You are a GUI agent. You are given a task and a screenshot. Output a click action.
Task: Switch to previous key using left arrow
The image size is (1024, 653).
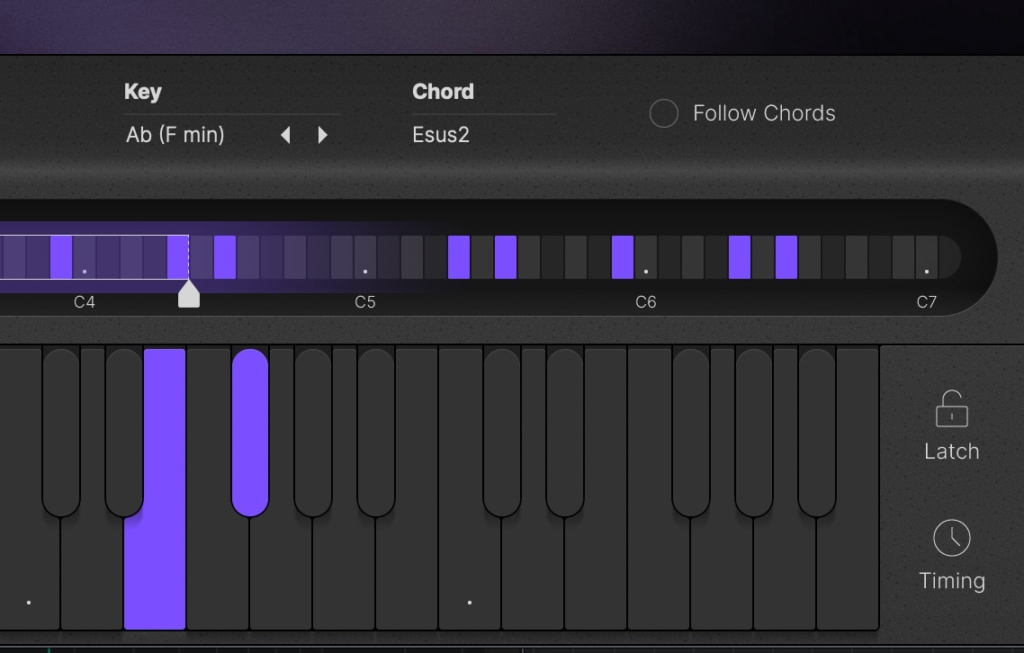click(x=286, y=135)
